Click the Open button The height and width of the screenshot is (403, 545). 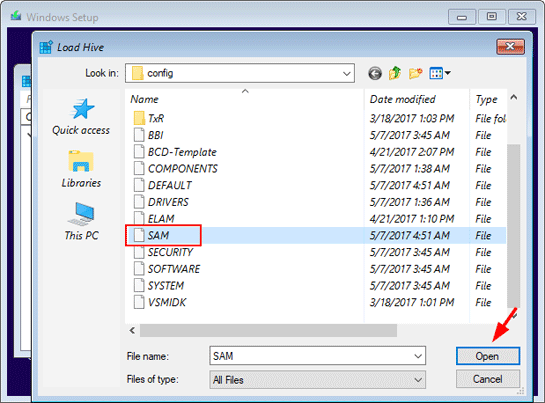488,356
